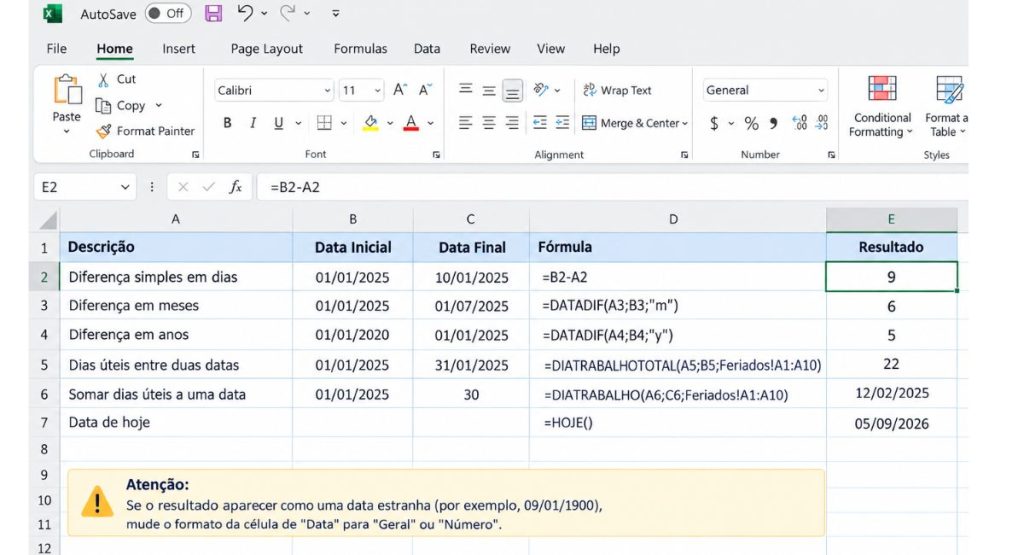Image resolution: width=1024 pixels, height=555 pixels.
Task: Open Number format dialog launcher
Action: (831, 155)
